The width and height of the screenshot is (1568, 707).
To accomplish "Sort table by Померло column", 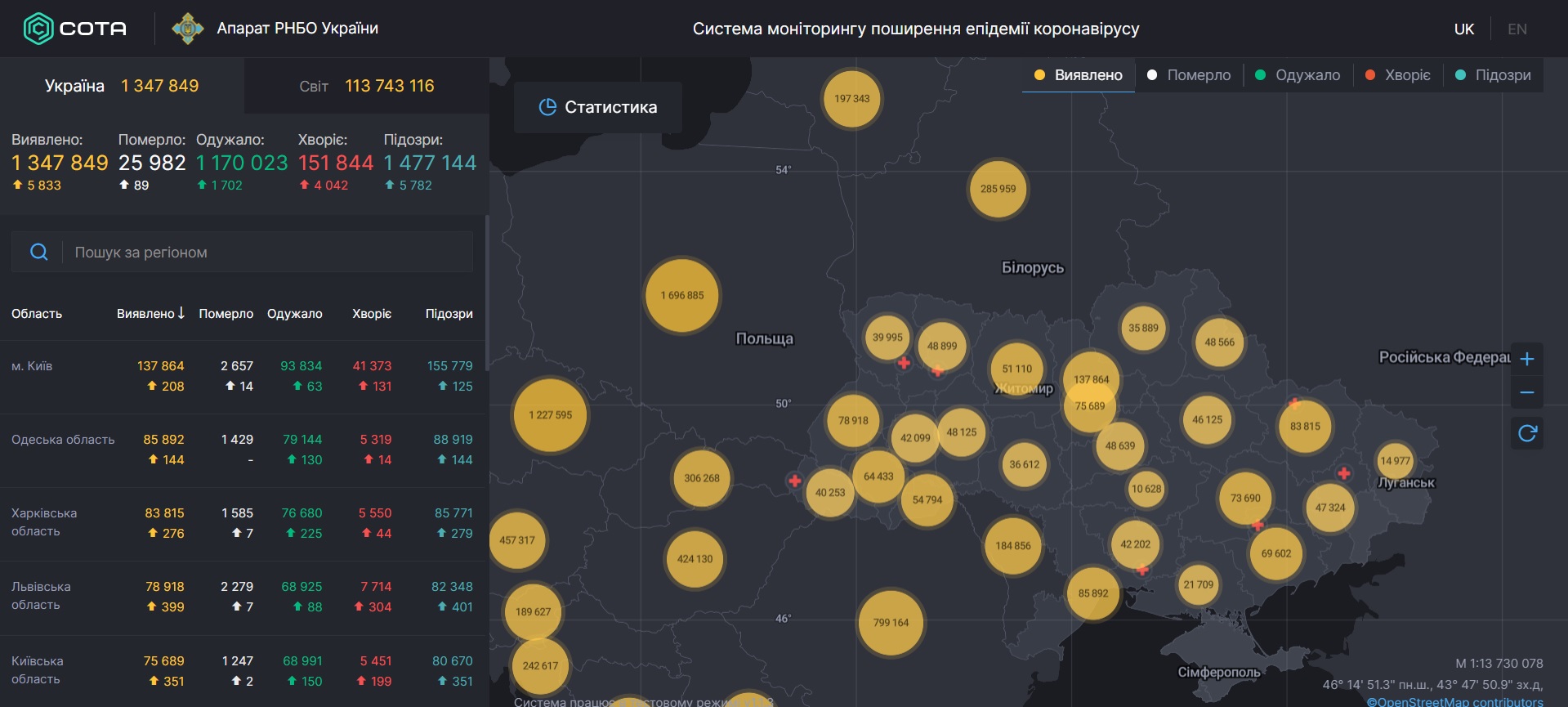I will point(226,314).
